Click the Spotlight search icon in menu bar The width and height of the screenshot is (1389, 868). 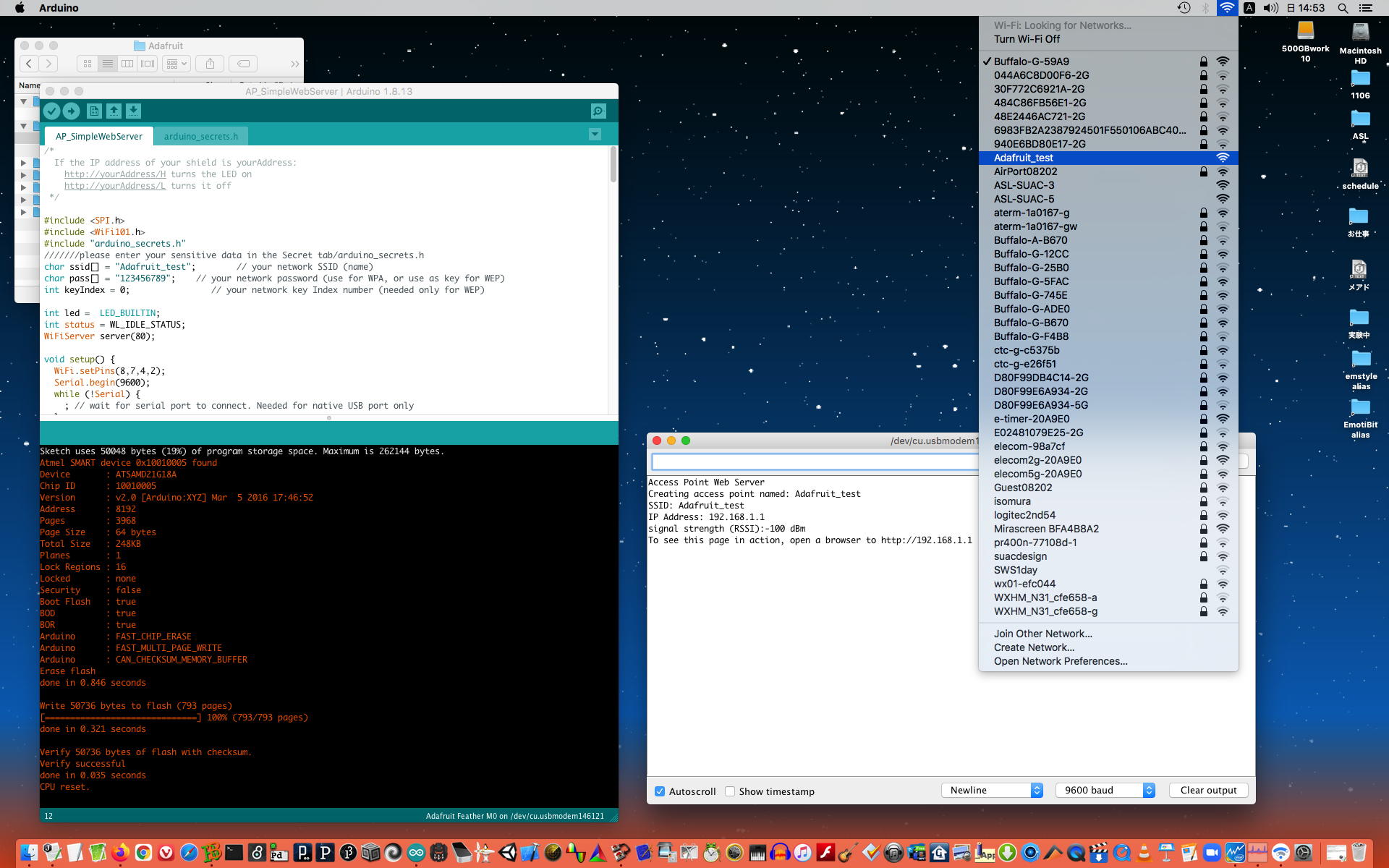(1343, 8)
